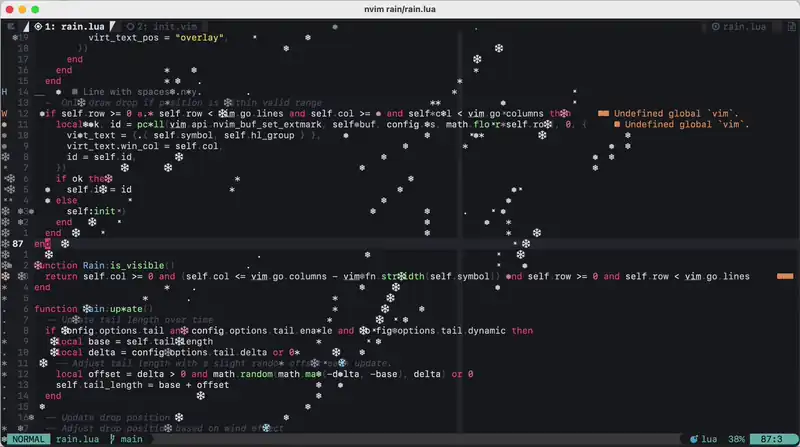Click the 87:3 cursor position indicator

click(x=771, y=439)
